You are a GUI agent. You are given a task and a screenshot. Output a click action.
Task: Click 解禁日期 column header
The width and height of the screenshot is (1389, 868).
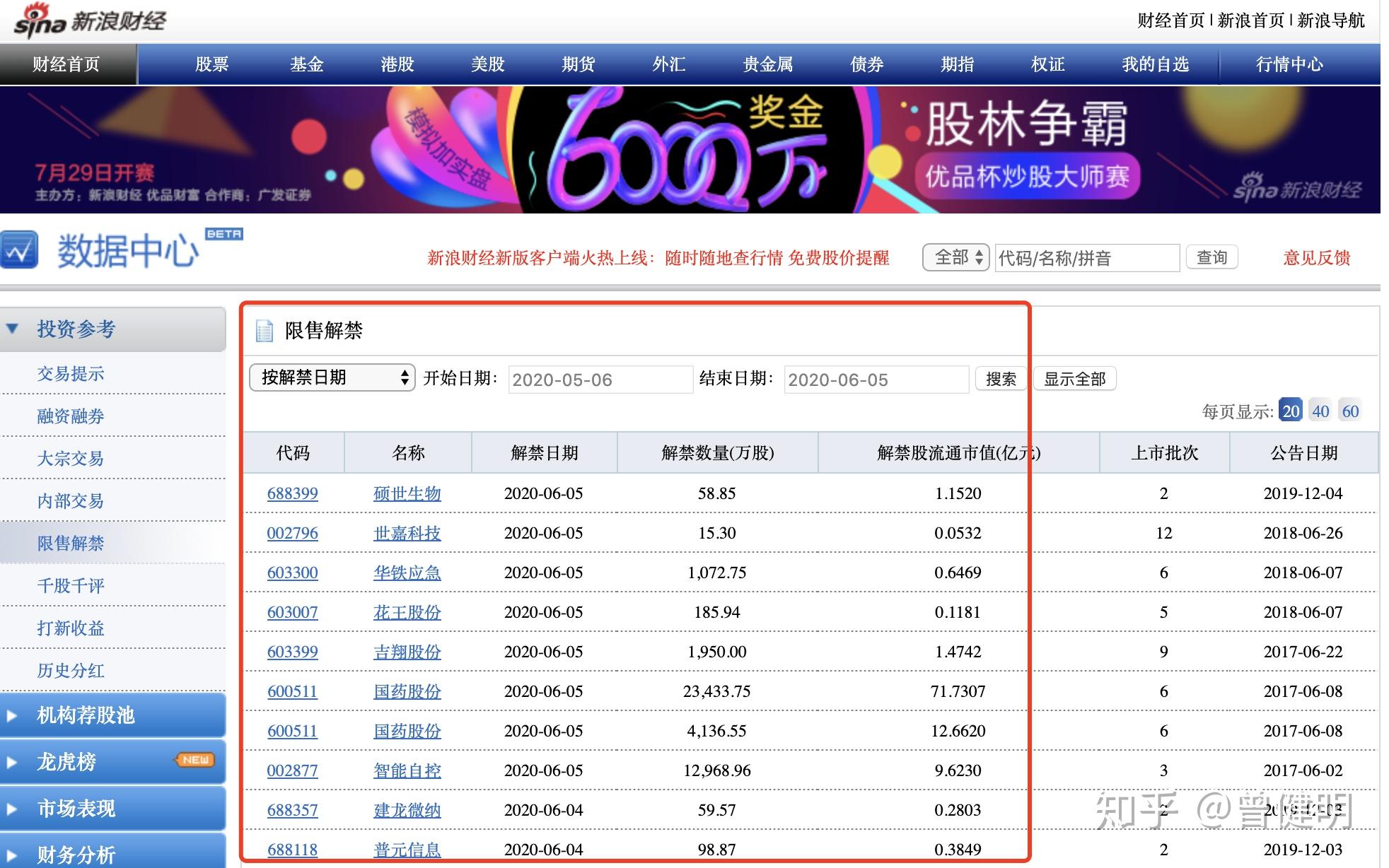click(x=545, y=453)
